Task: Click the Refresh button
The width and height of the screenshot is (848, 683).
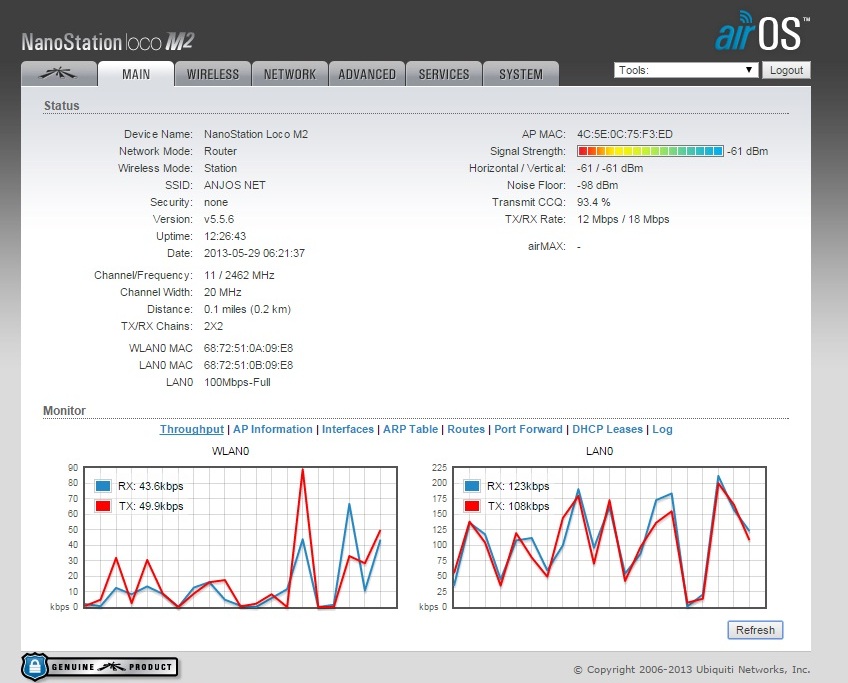Action: (755, 630)
